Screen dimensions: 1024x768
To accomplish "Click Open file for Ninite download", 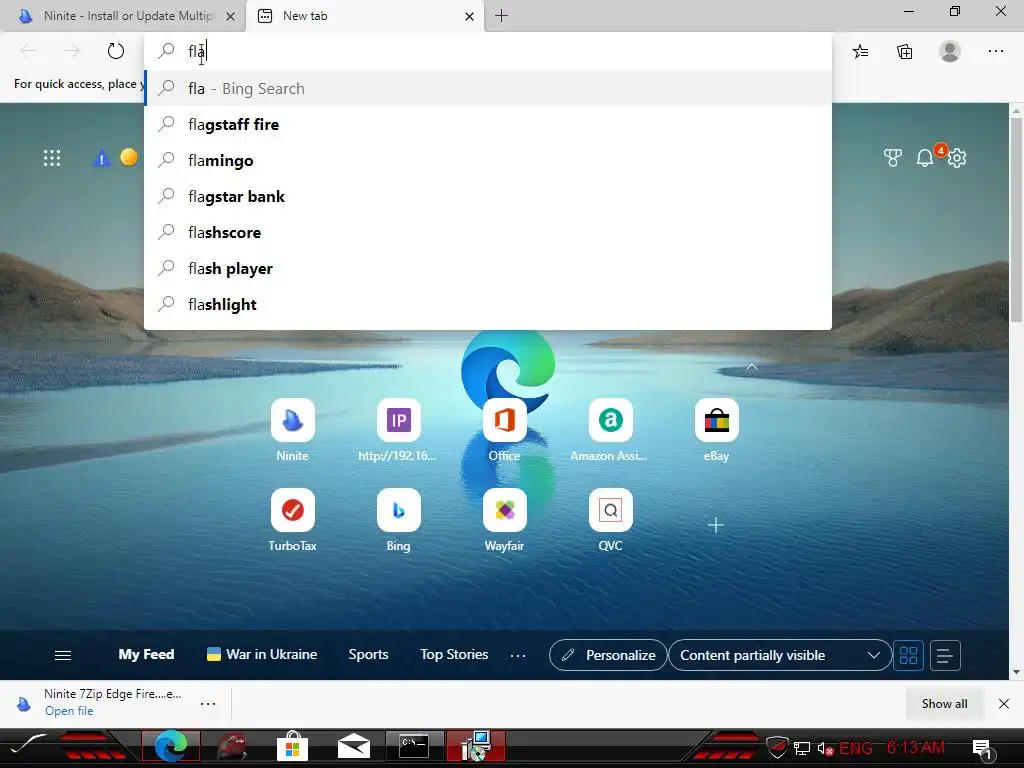I will tap(69, 711).
